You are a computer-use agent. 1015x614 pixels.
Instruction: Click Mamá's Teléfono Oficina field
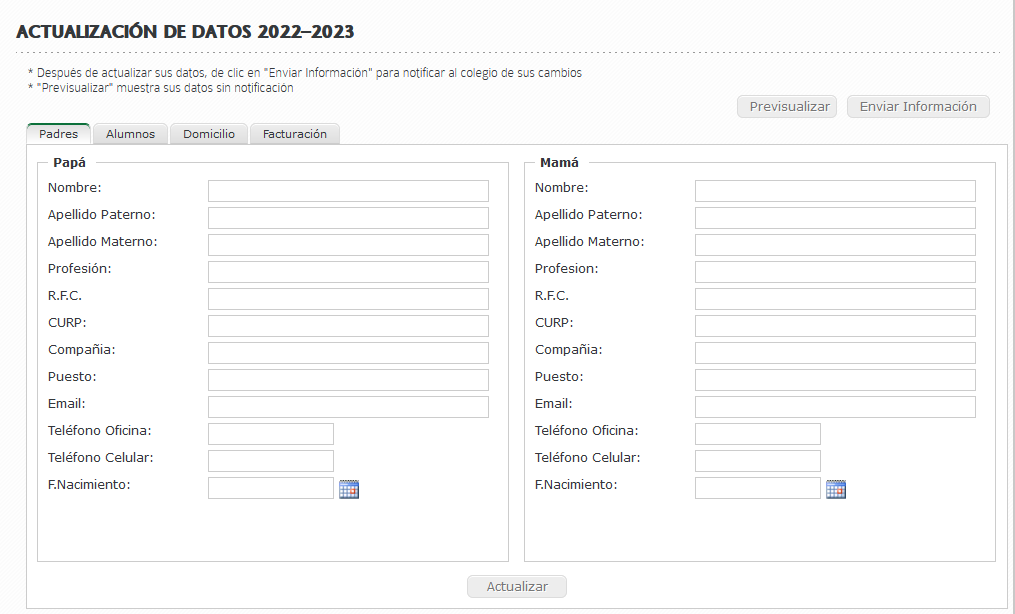(758, 434)
